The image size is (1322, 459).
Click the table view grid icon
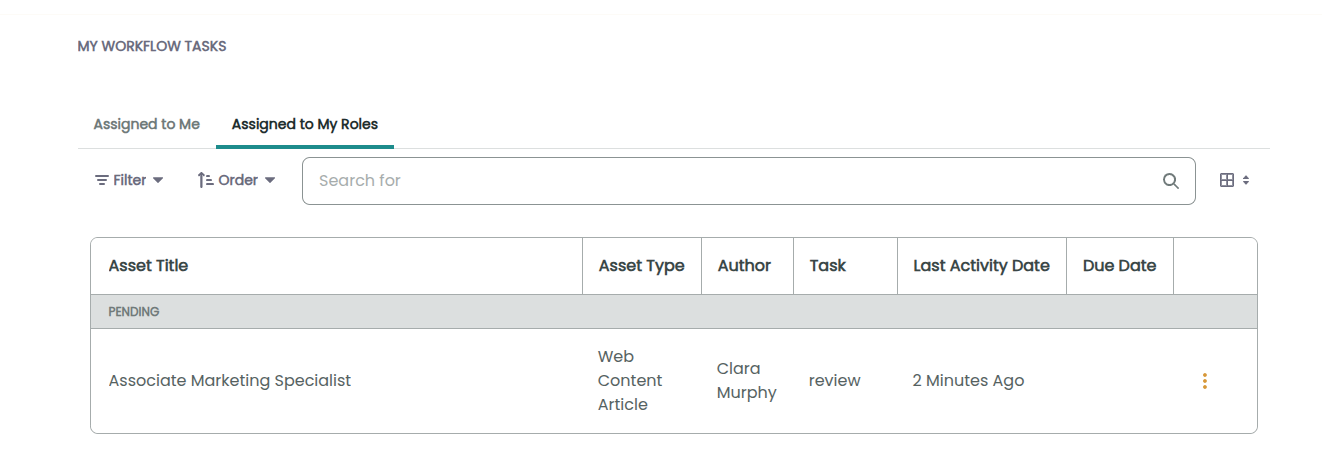(x=1227, y=181)
